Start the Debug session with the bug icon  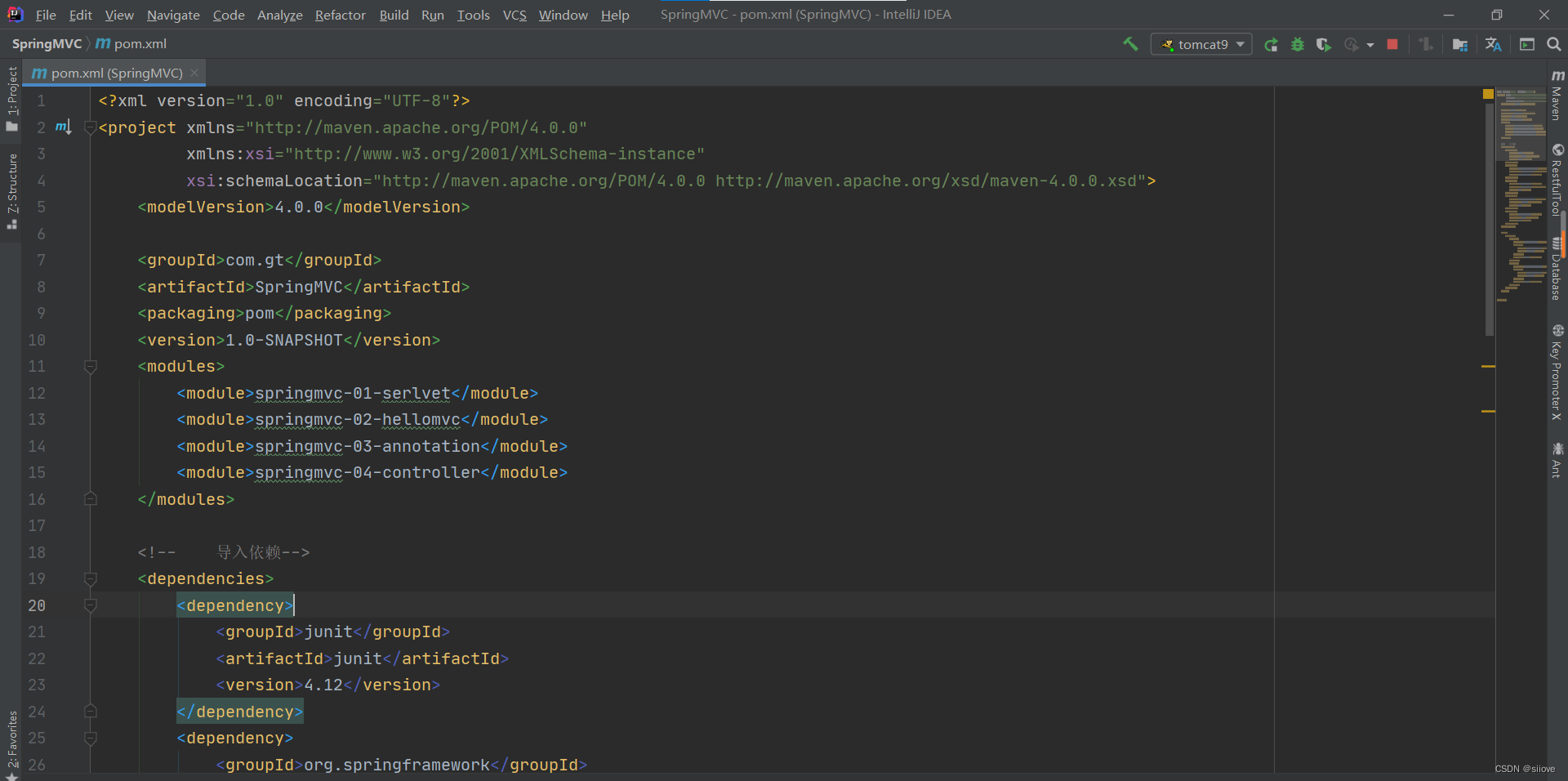coord(1298,43)
